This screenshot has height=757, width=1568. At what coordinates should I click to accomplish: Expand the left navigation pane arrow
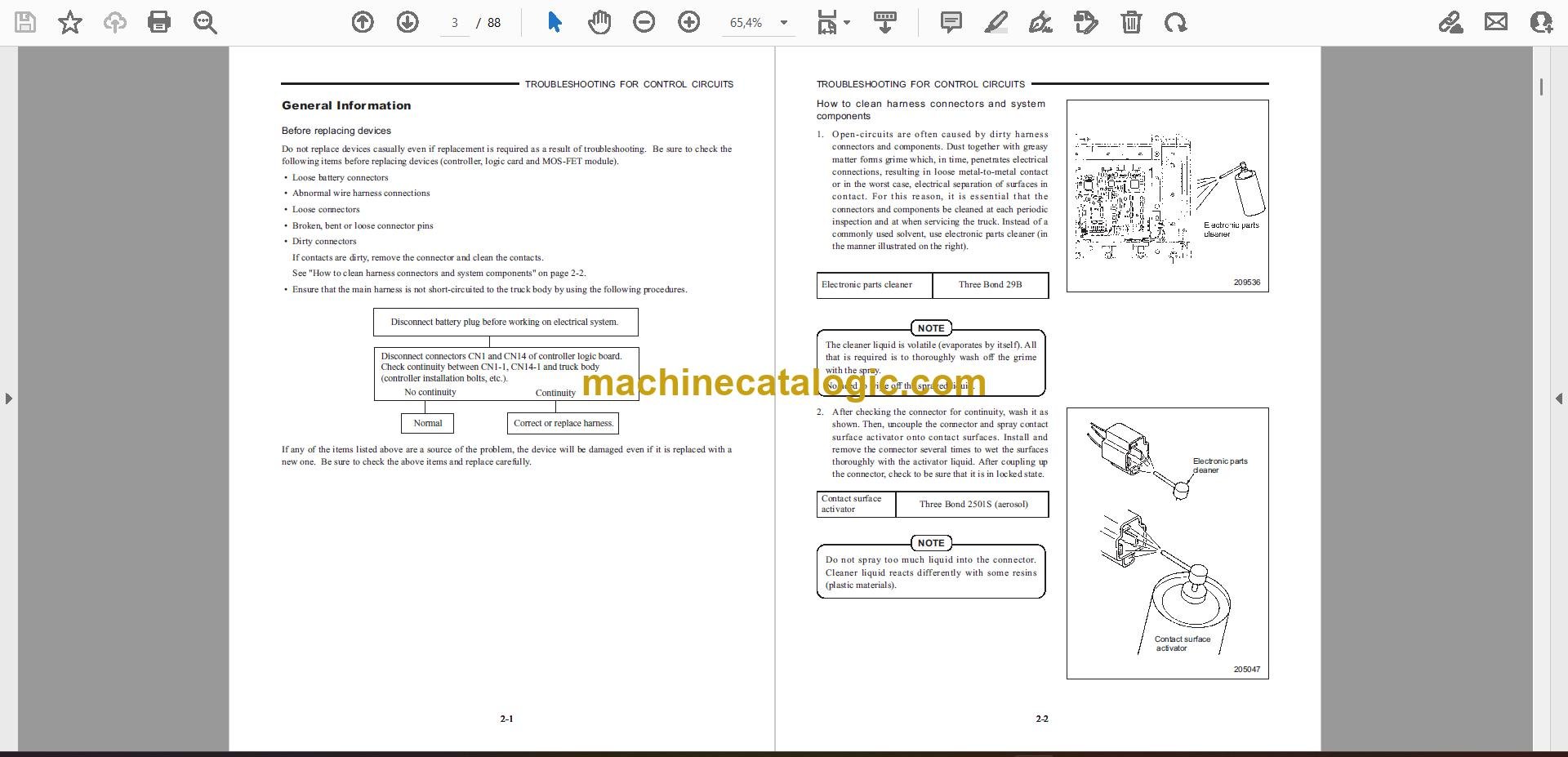8,399
